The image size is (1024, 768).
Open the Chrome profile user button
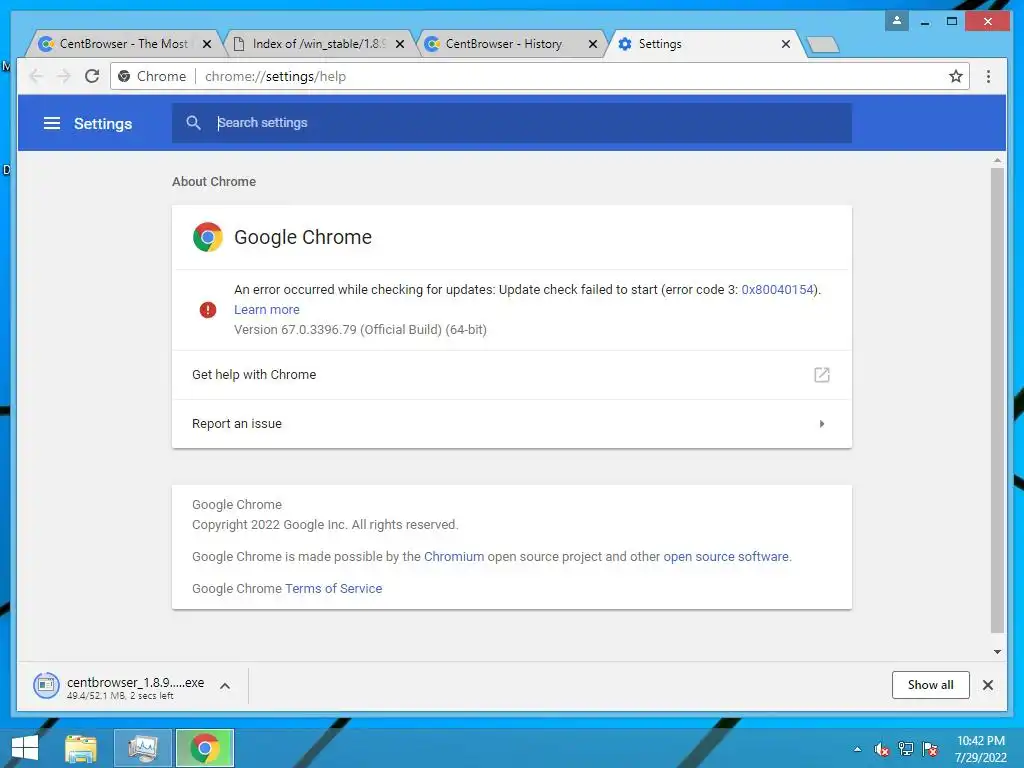pyautogui.click(x=897, y=21)
